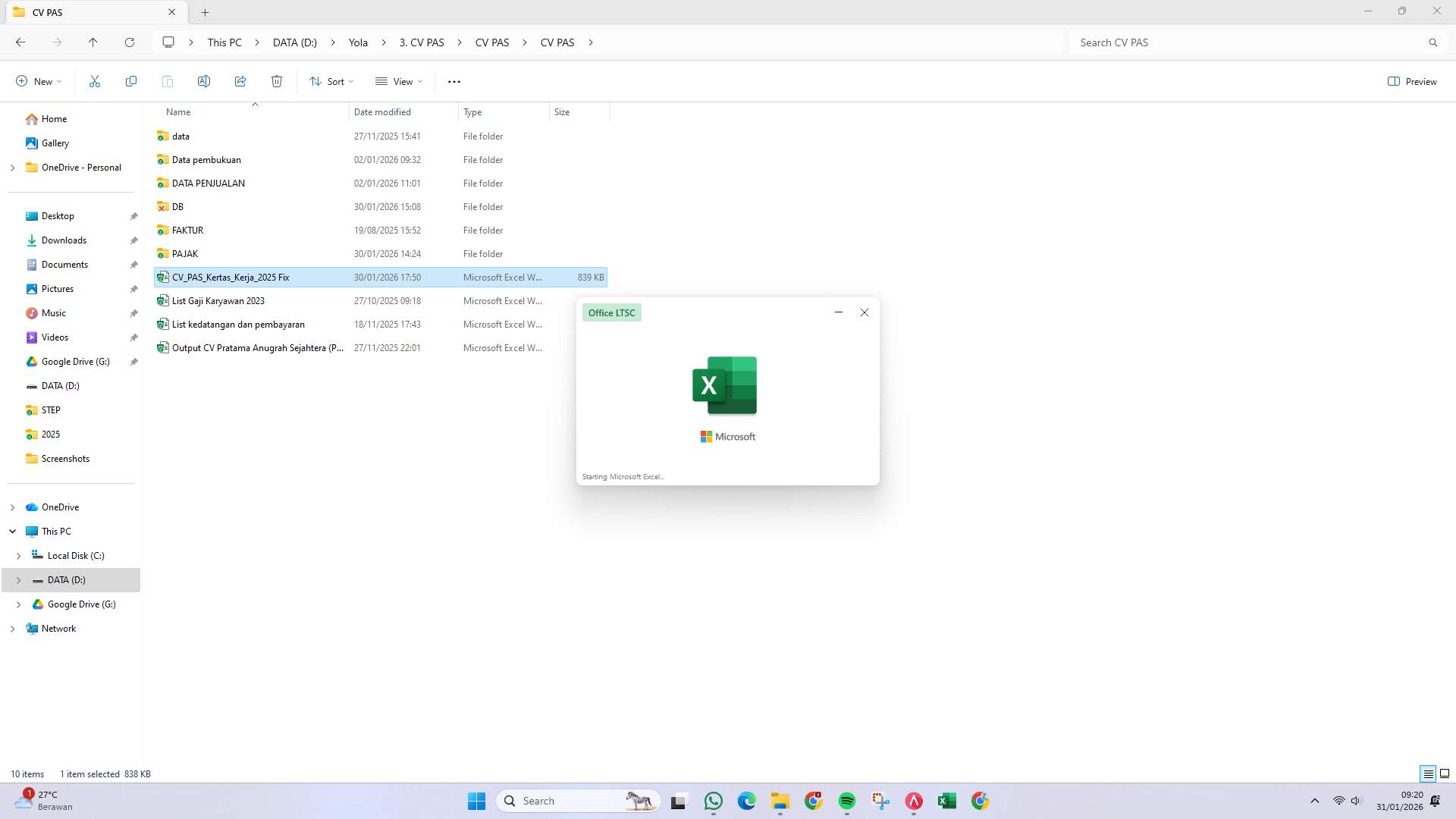The width and height of the screenshot is (1456, 819).
Task: Collapse the This PC tree in sidebar
Action: click(12, 531)
